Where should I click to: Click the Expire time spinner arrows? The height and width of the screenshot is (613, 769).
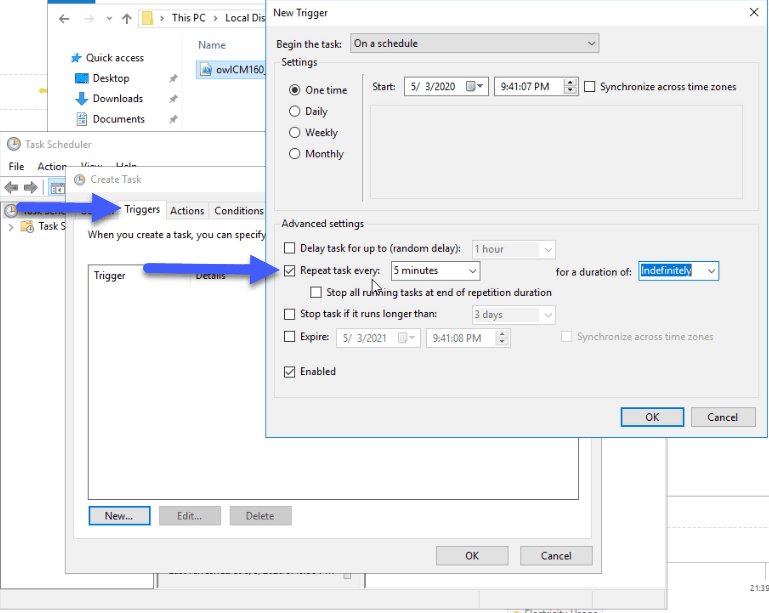pyautogui.click(x=502, y=338)
